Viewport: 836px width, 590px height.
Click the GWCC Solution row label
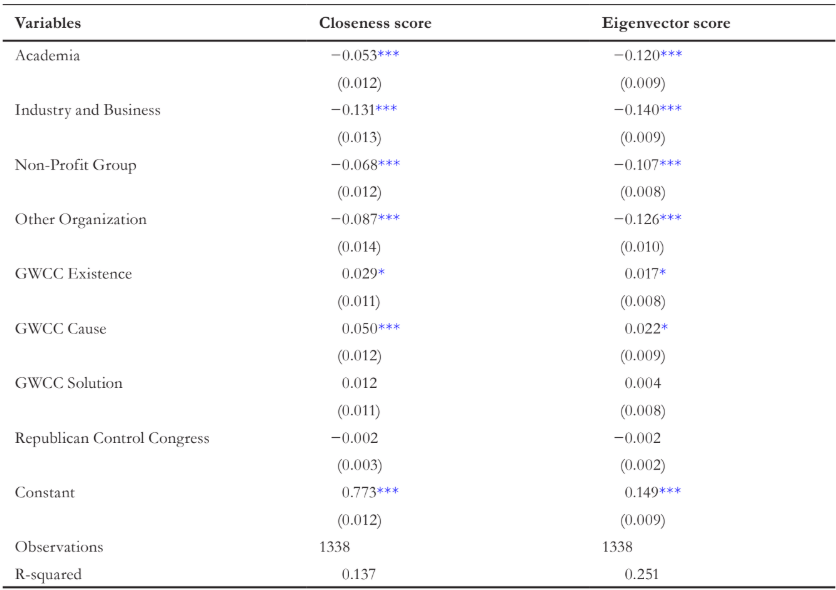pos(68,383)
